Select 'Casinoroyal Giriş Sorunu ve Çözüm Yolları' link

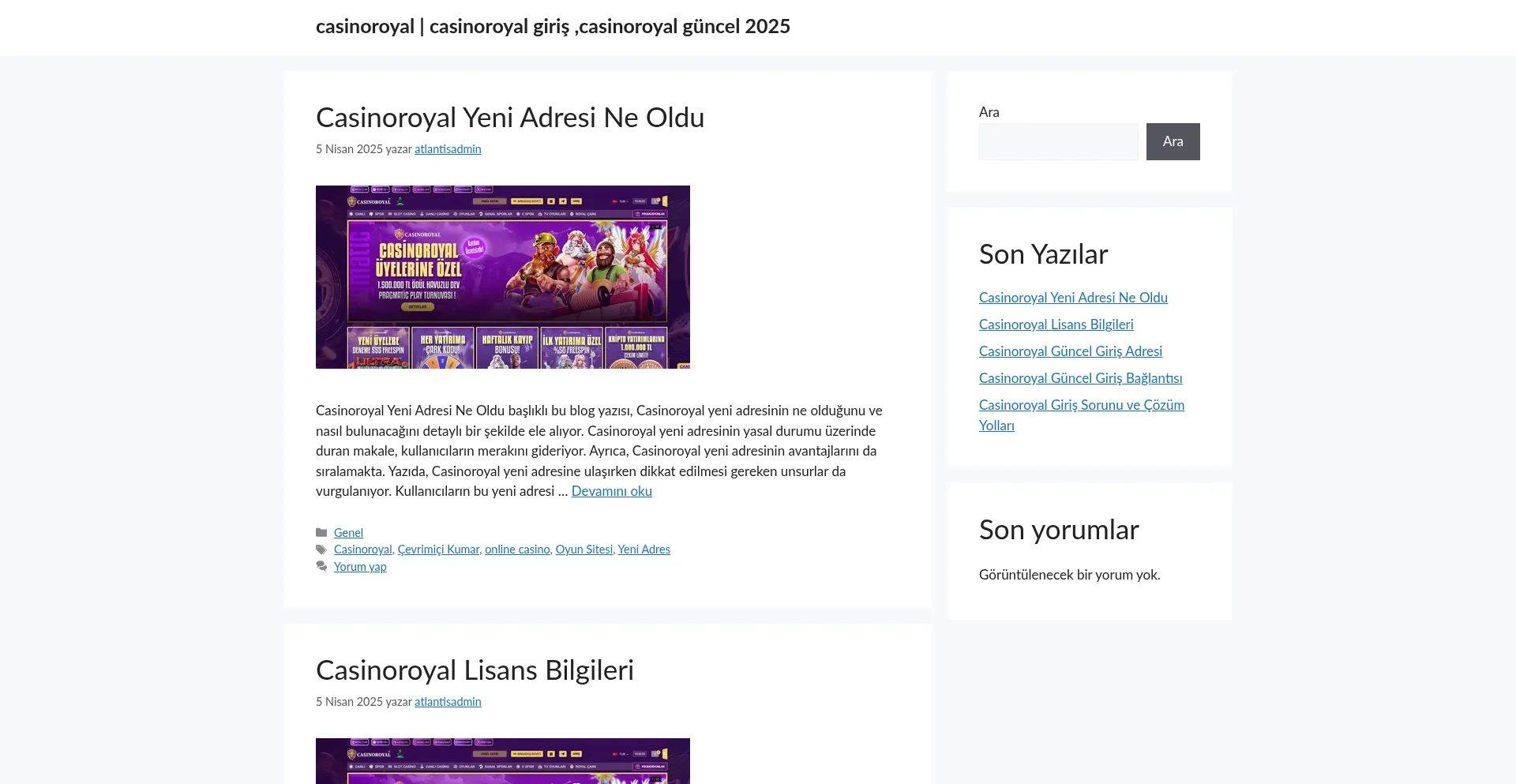[1081, 406]
